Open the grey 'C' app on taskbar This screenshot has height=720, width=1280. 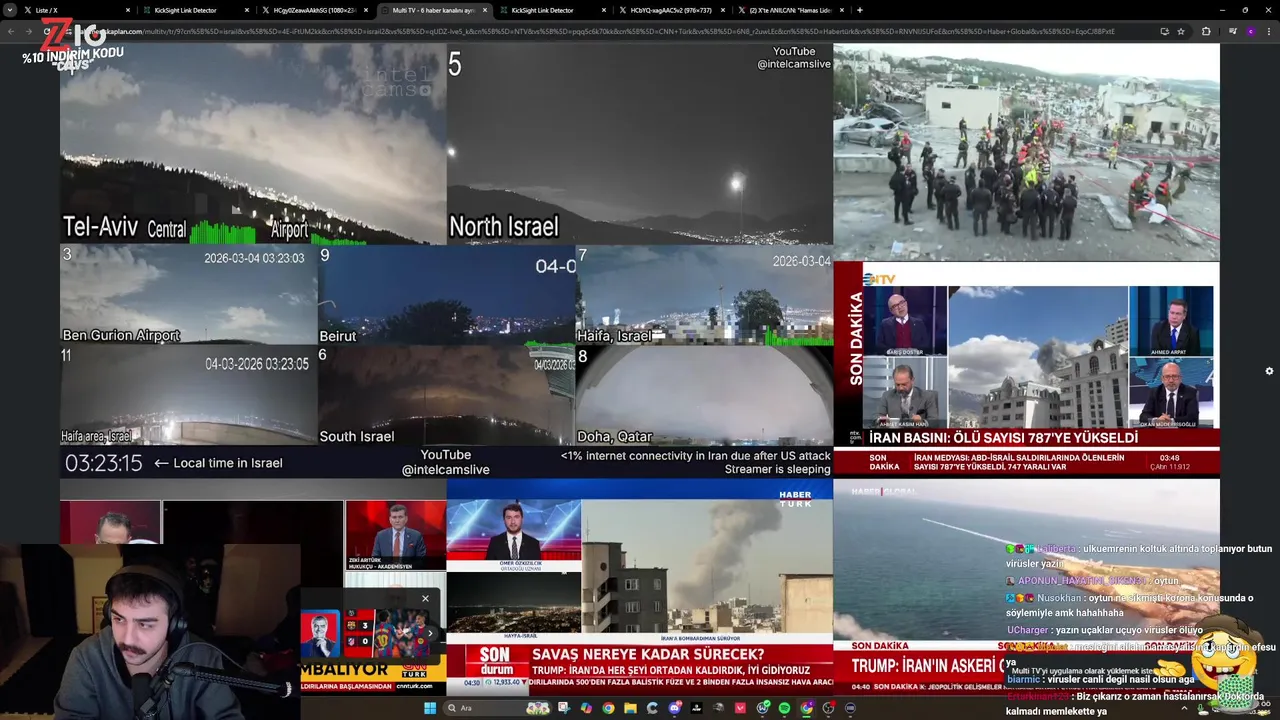pos(652,708)
